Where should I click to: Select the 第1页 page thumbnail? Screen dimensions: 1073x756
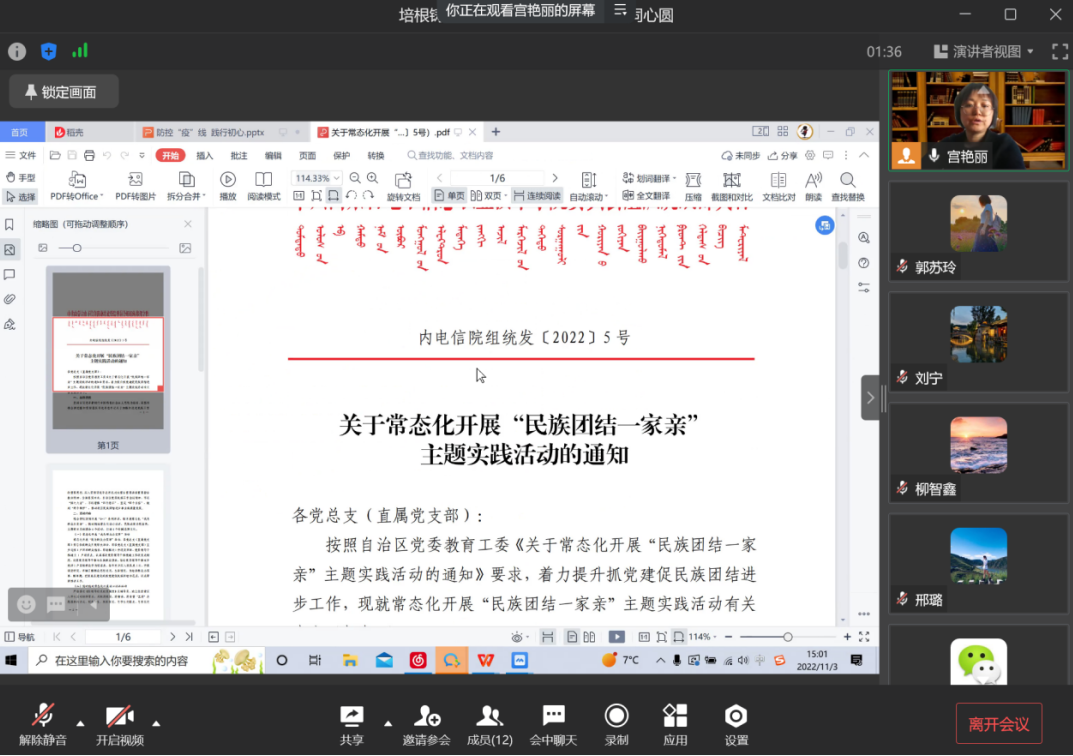click(108, 357)
